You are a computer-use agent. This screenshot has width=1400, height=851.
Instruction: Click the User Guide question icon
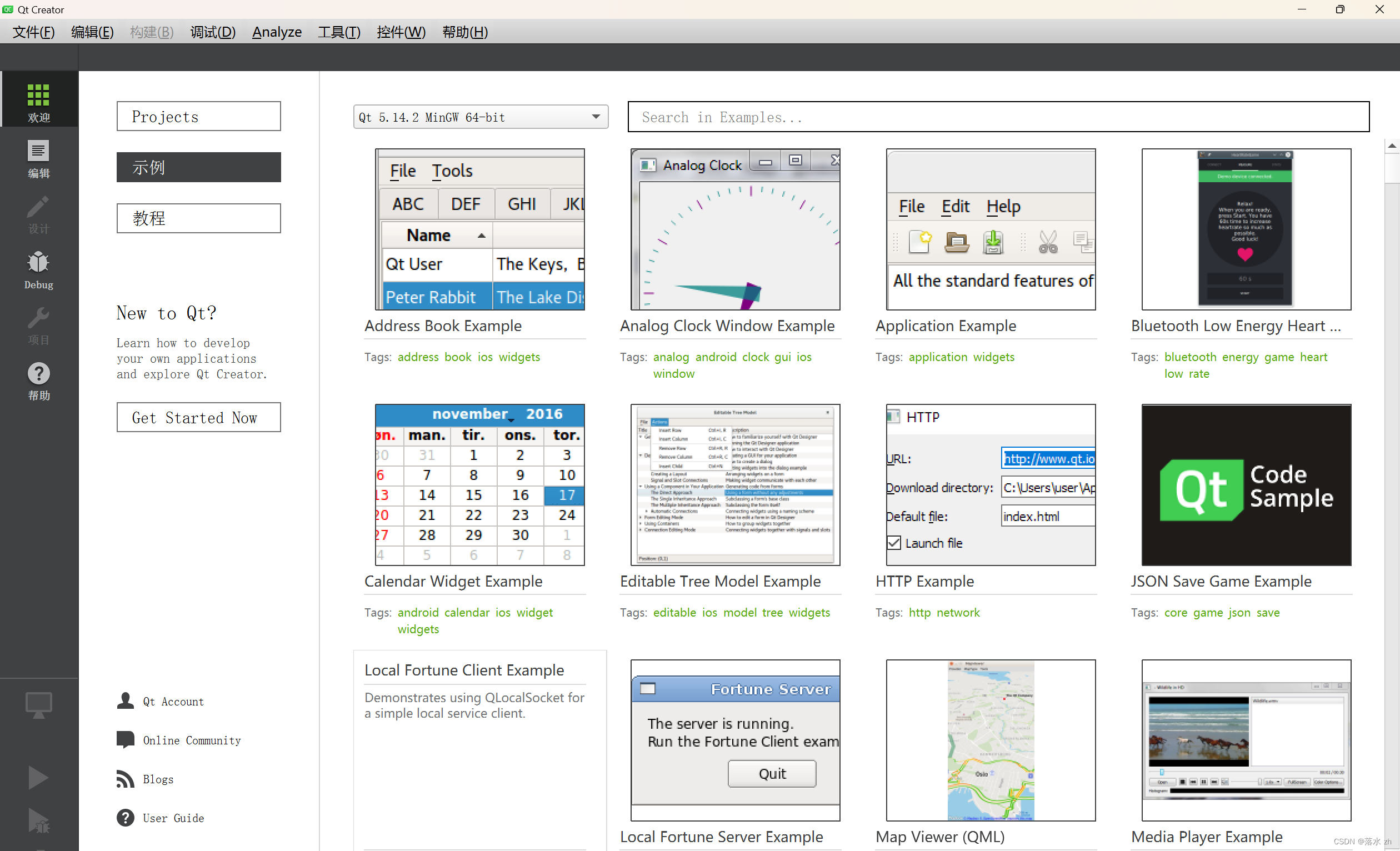point(125,818)
